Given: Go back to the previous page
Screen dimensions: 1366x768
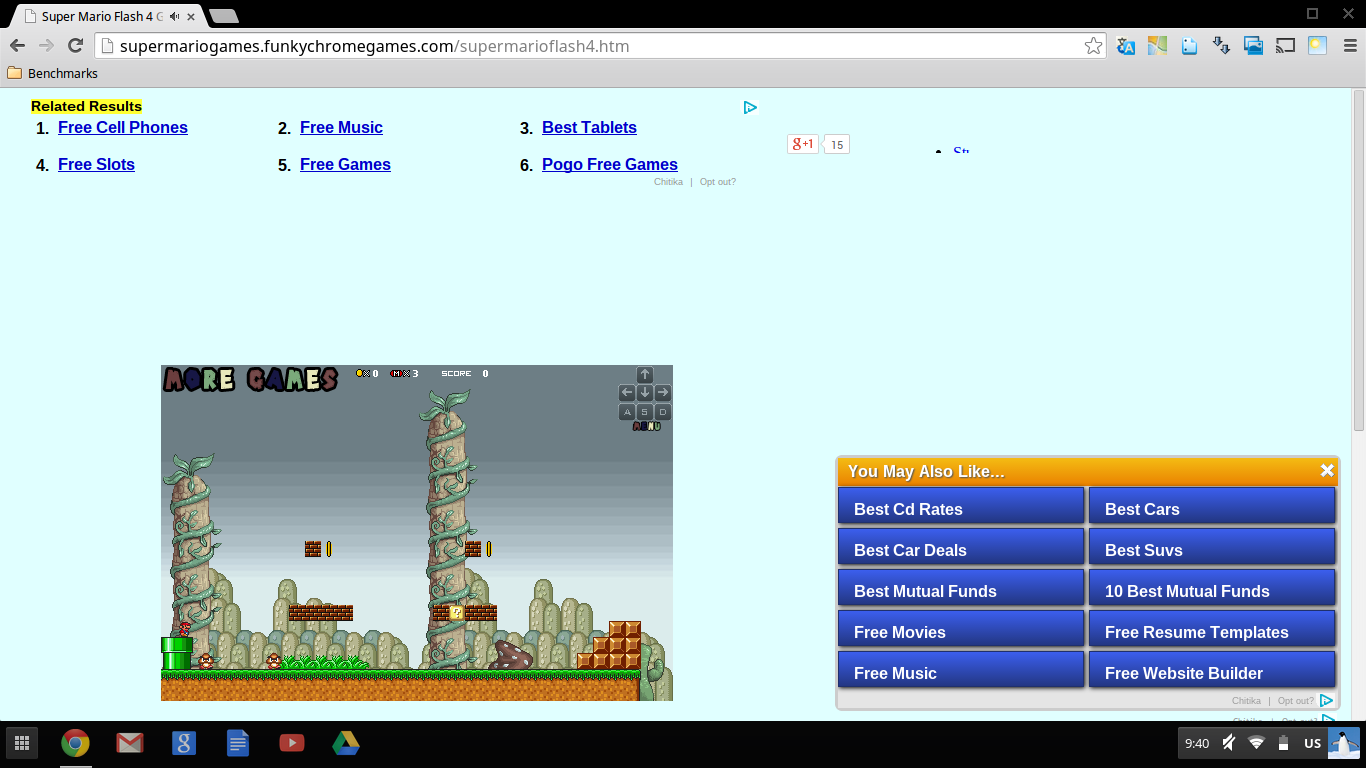Looking at the screenshot, I should (17, 46).
